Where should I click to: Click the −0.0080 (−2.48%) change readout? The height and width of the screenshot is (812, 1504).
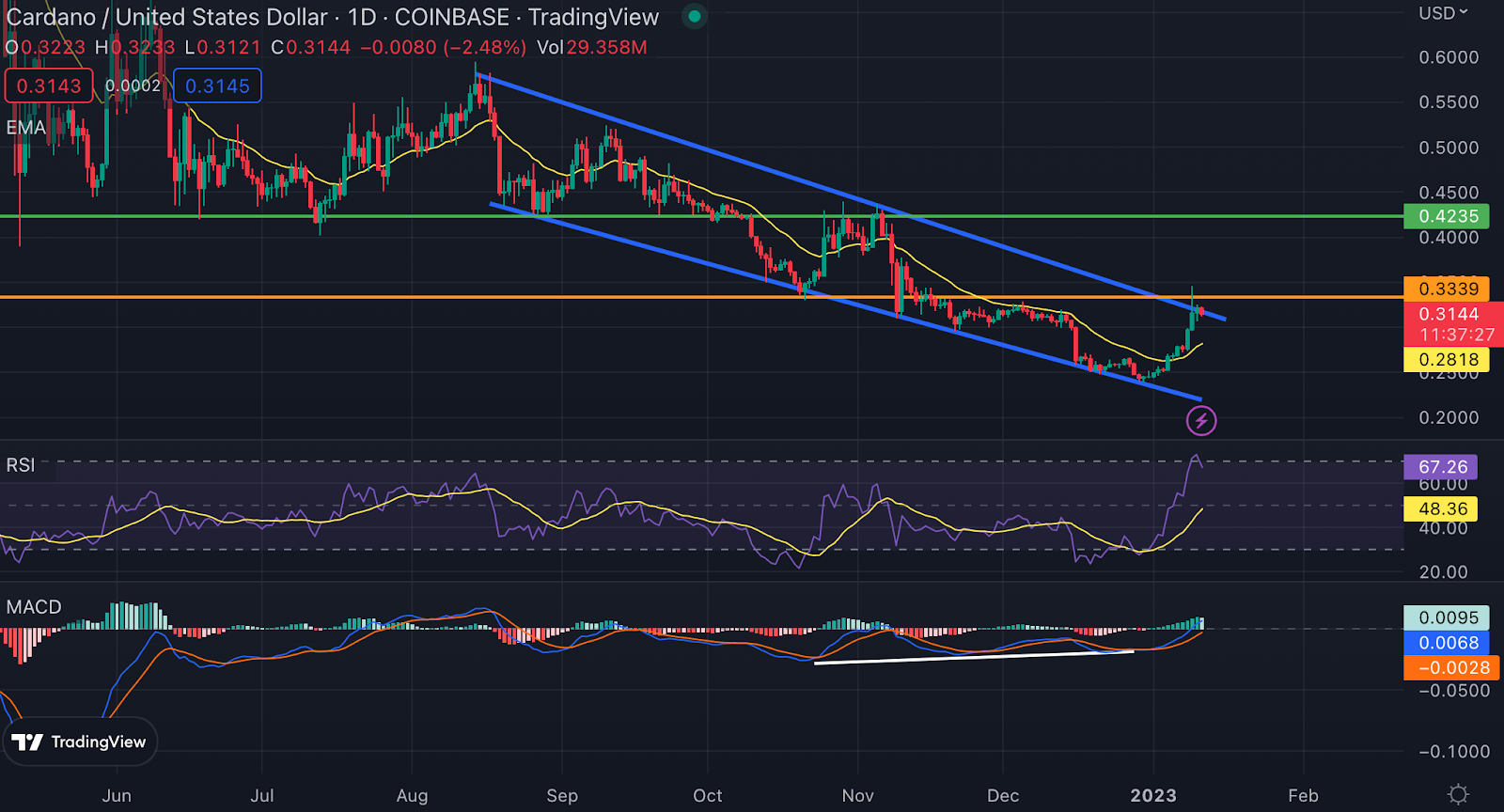[x=444, y=47]
